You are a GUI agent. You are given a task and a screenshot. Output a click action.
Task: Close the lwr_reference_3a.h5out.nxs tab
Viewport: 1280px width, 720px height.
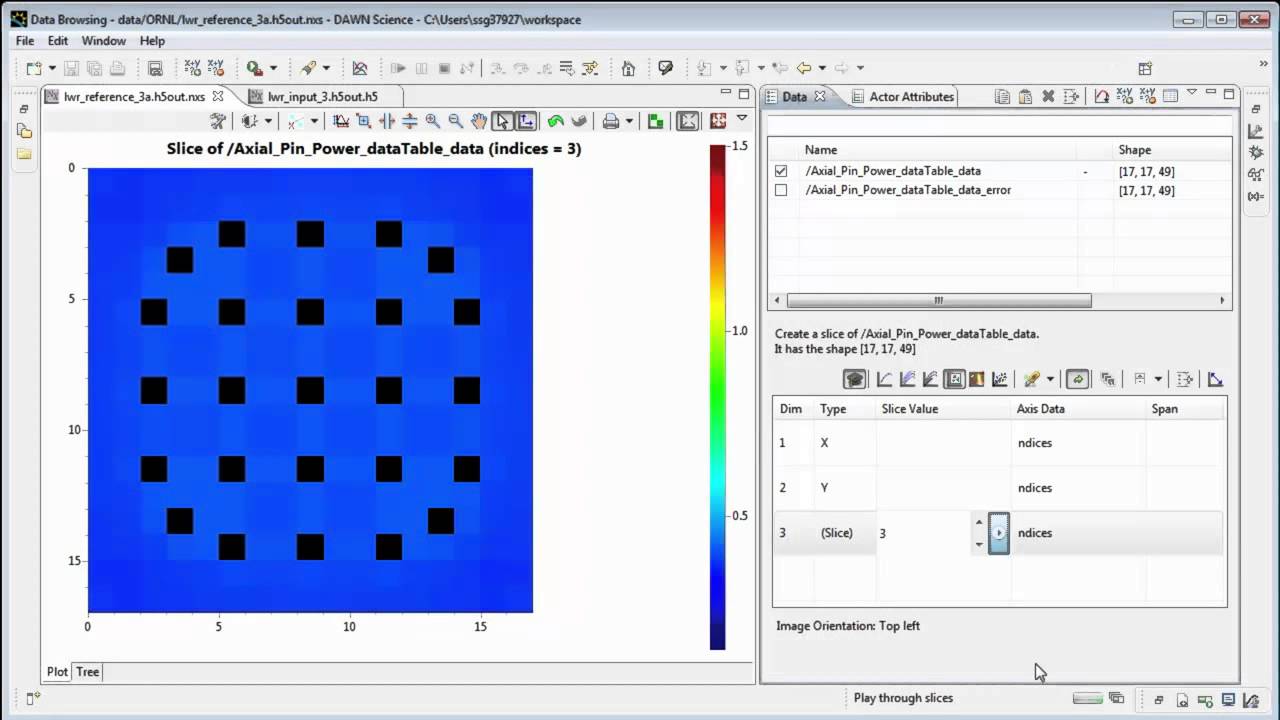tap(218, 97)
